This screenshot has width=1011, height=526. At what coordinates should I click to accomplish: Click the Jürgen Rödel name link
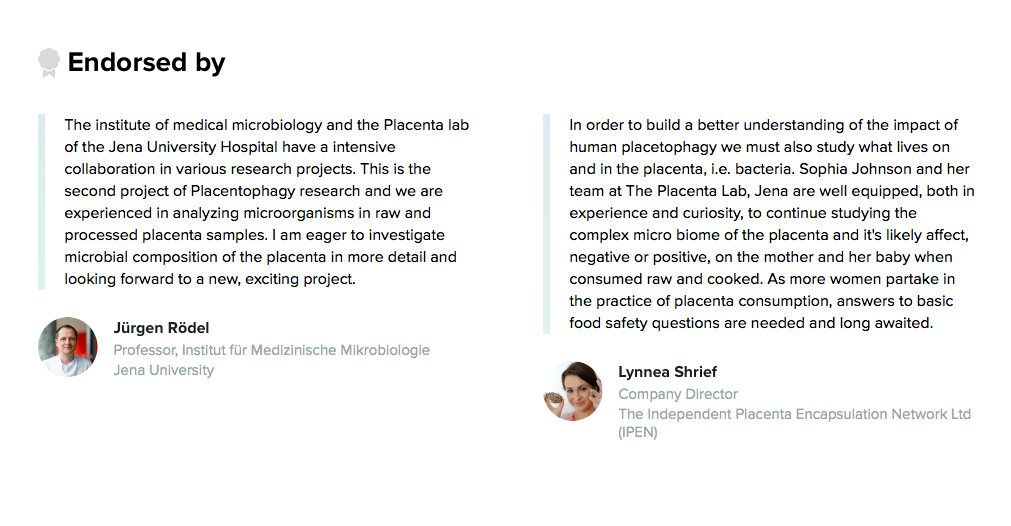tap(161, 328)
